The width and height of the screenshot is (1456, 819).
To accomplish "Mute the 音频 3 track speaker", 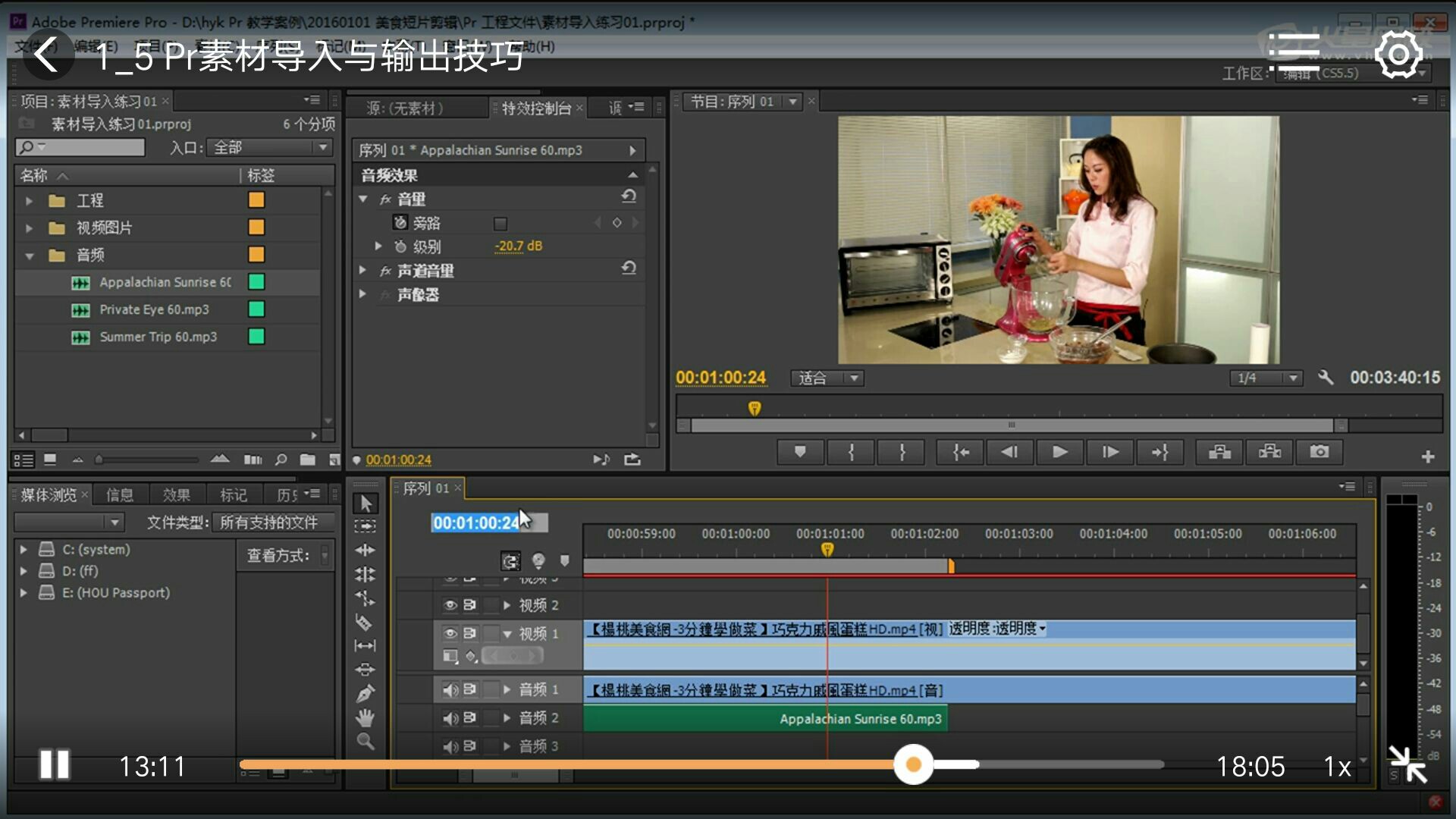I will 450,746.
